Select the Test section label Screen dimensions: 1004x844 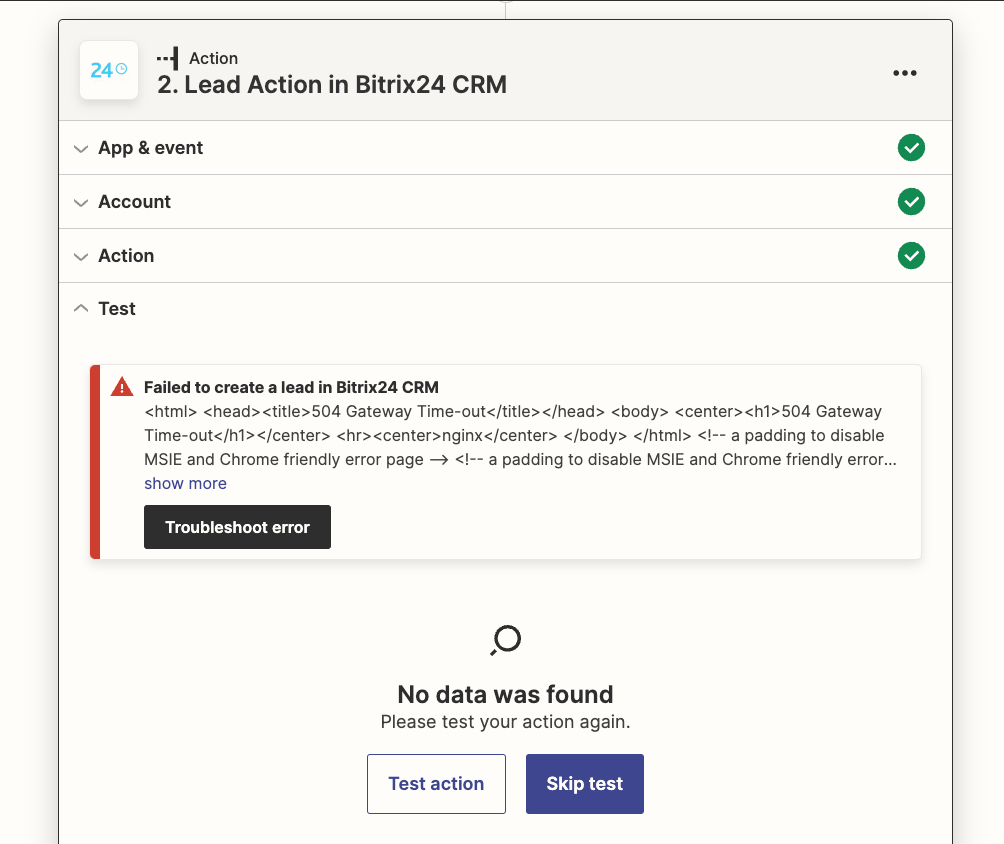coord(117,309)
